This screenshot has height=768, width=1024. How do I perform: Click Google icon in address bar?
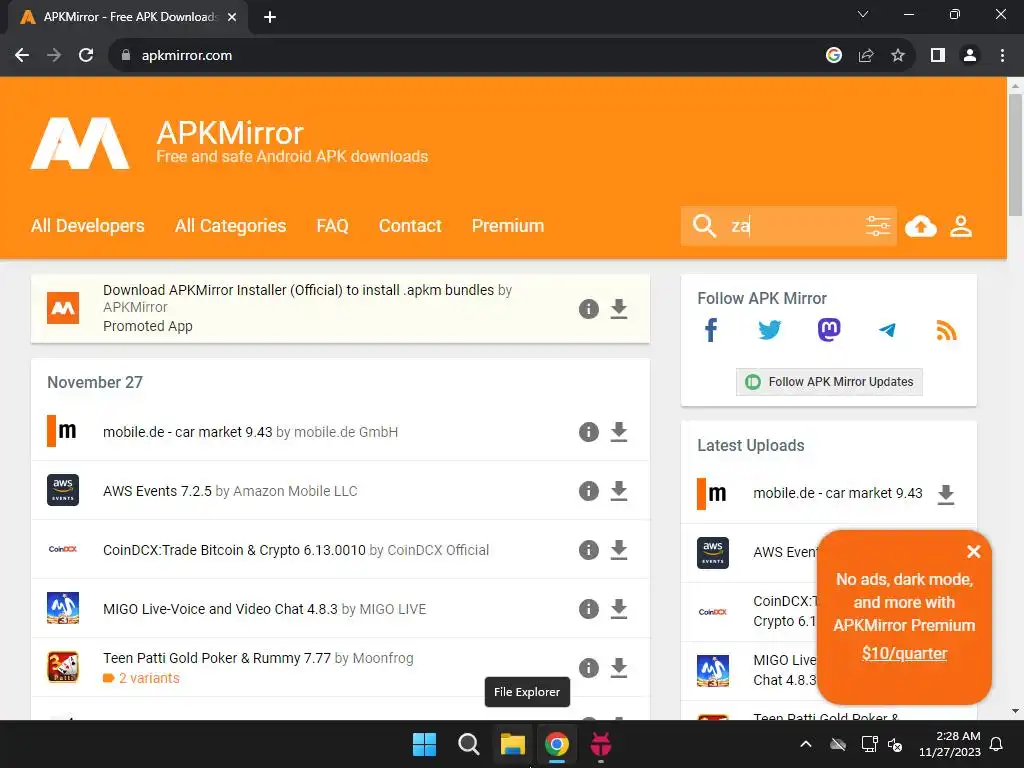833,56
